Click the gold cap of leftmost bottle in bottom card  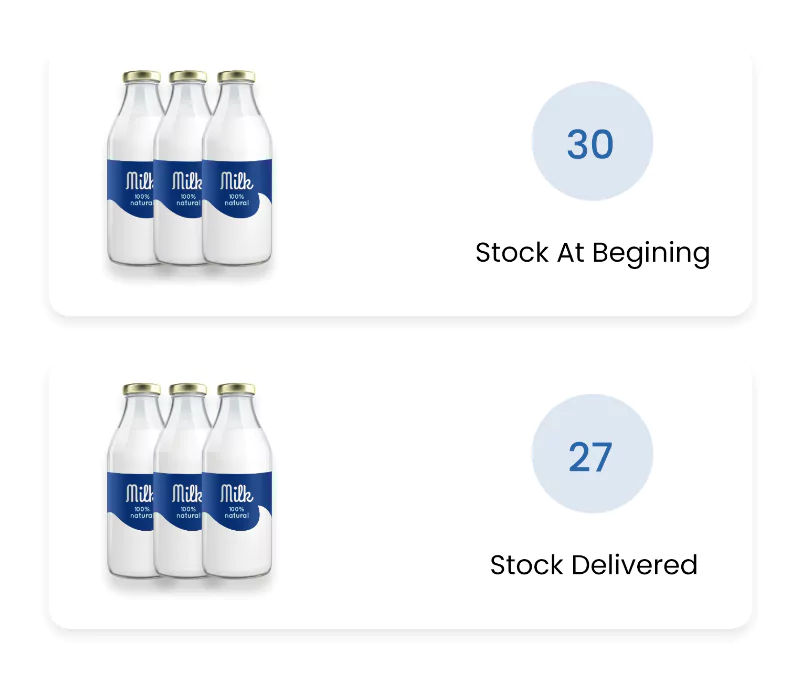pyautogui.click(x=142, y=389)
